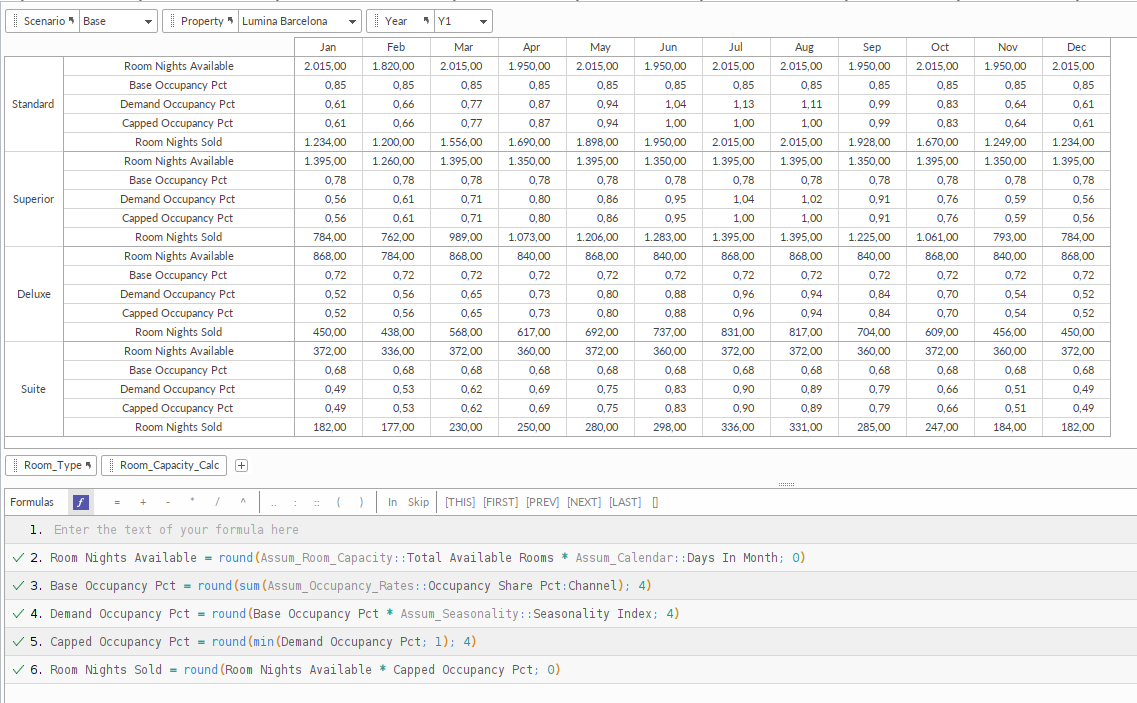Click formula 1 empty input line
The image size is (1137, 703).
(571, 530)
